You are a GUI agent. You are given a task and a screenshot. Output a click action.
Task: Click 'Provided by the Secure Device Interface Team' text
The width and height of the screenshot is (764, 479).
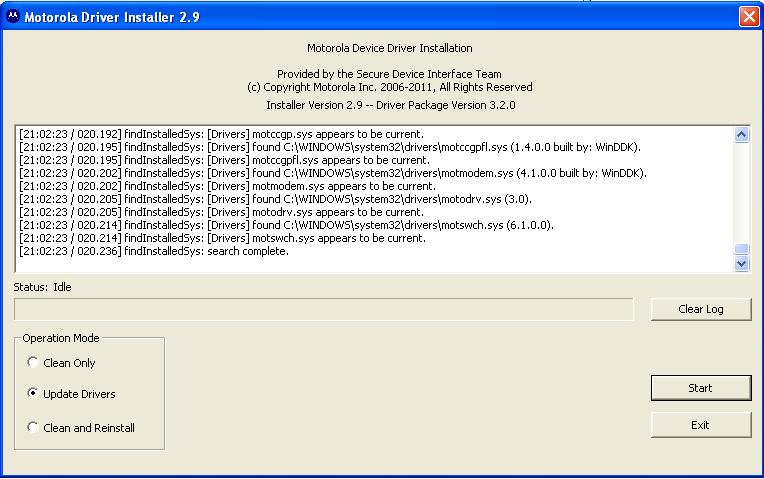[x=389, y=74]
